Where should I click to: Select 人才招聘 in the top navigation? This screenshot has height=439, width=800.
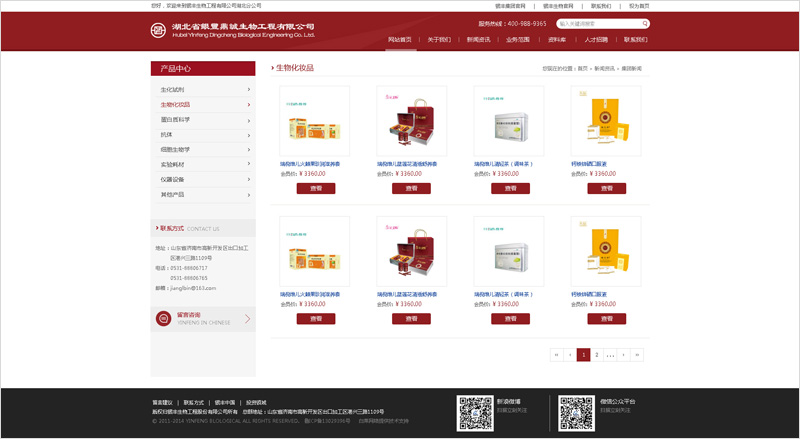click(596, 40)
